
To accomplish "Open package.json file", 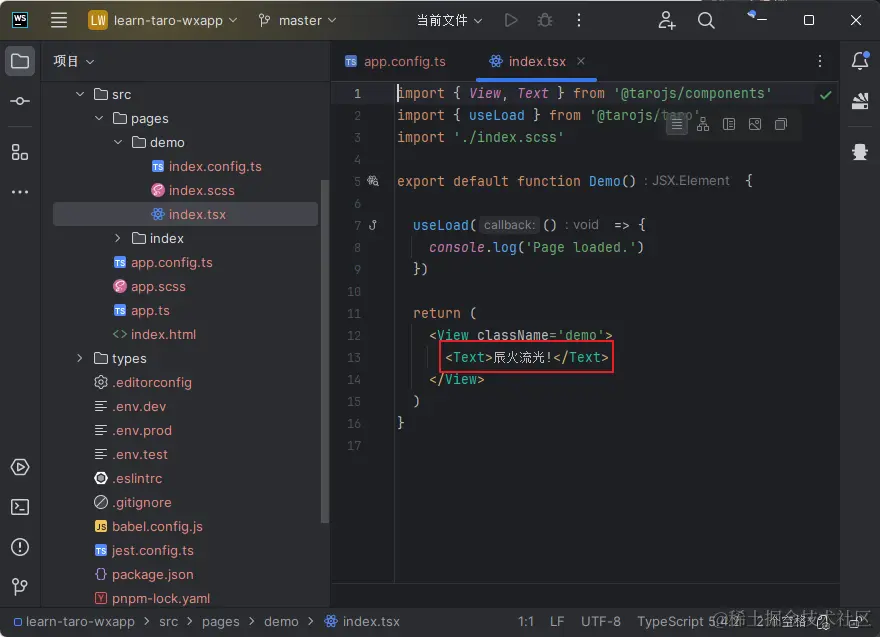I will coord(144,574).
